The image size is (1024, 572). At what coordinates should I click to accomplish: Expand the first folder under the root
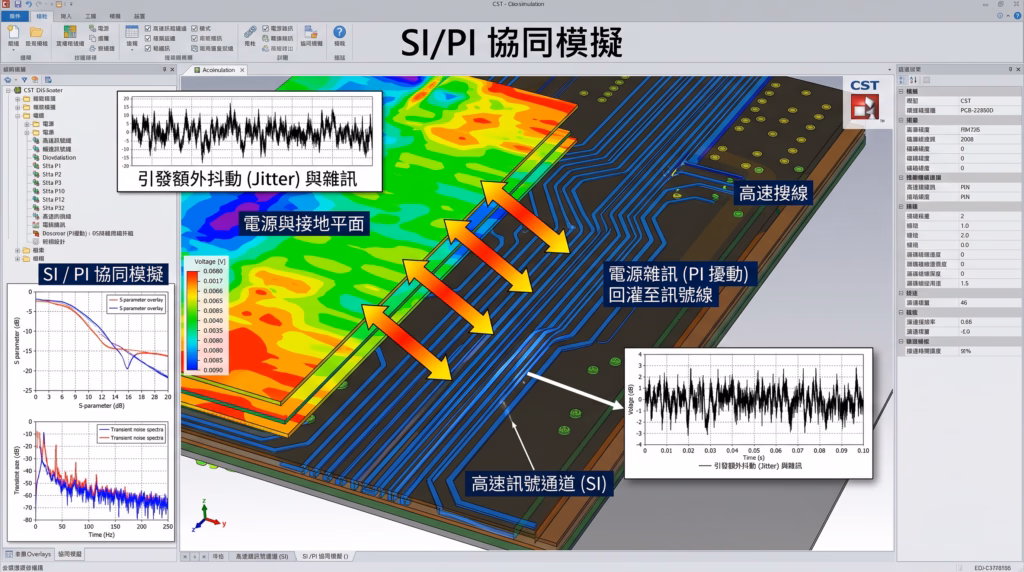18,99
